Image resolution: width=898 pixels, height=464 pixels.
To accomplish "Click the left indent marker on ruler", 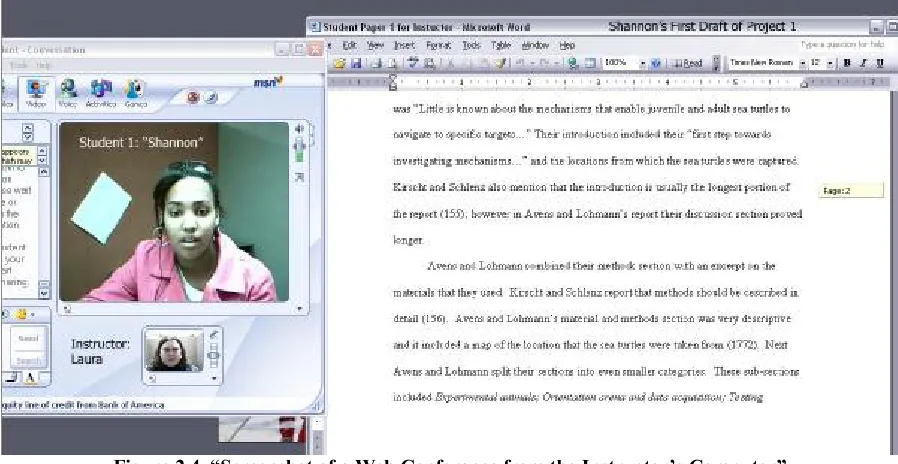I will point(393,84).
